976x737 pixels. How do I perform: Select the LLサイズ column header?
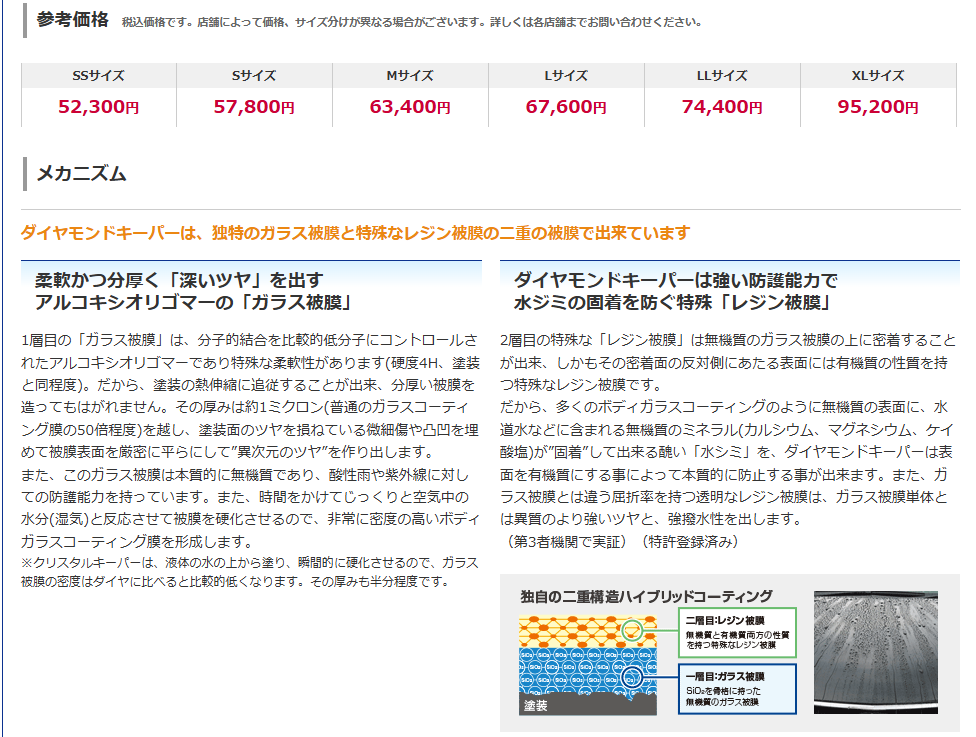pyautogui.click(x=722, y=76)
